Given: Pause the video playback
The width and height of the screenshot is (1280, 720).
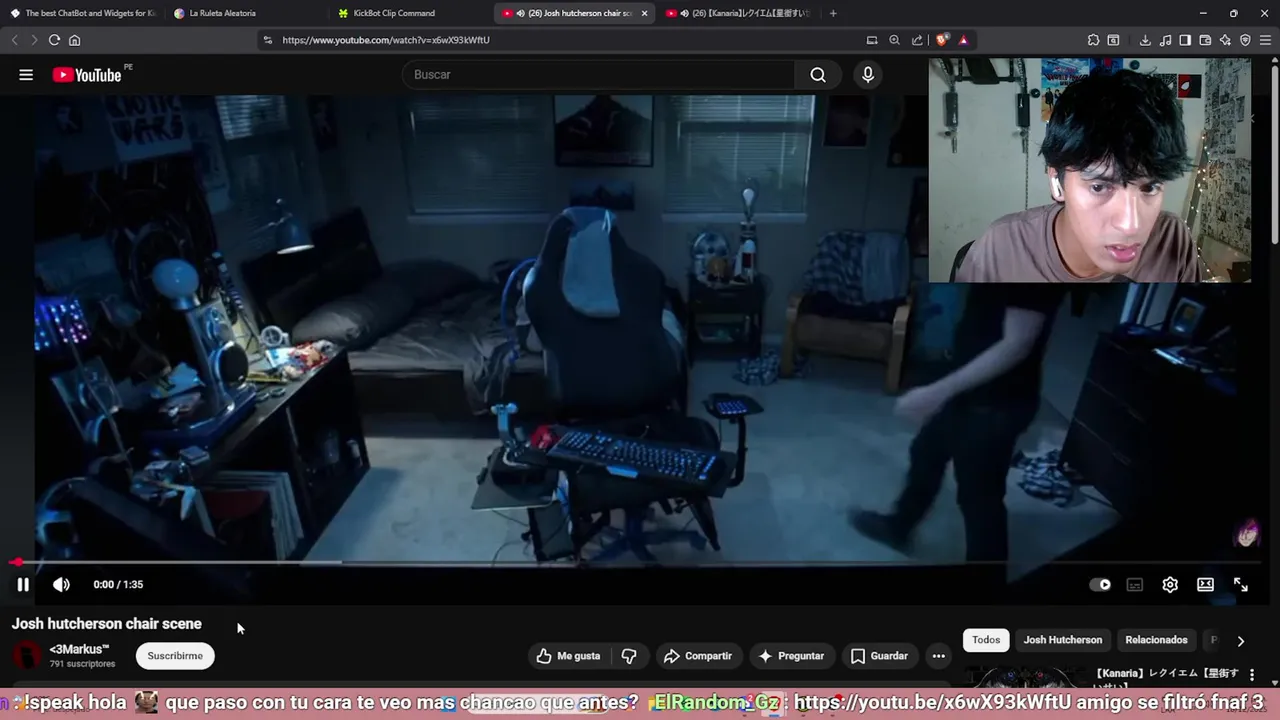Looking at the screenshot, I should 23,585.
